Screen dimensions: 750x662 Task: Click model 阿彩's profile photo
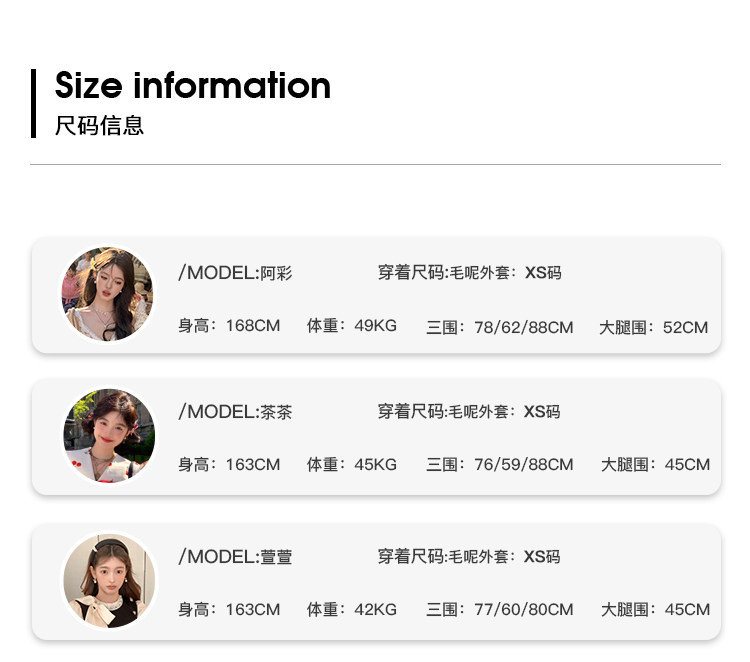click(x=108, y=294)
